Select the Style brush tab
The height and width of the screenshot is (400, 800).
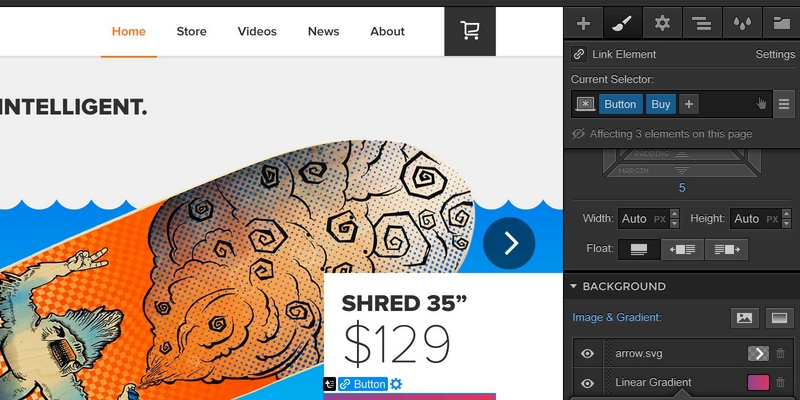pyautogui.click(x=622, y=23)
